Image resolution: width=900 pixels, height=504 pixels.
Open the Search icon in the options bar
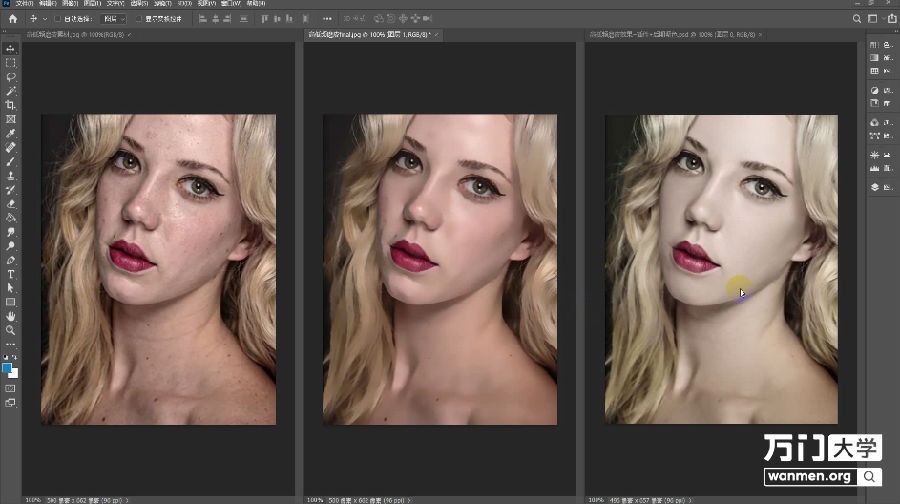click(856, 19)
